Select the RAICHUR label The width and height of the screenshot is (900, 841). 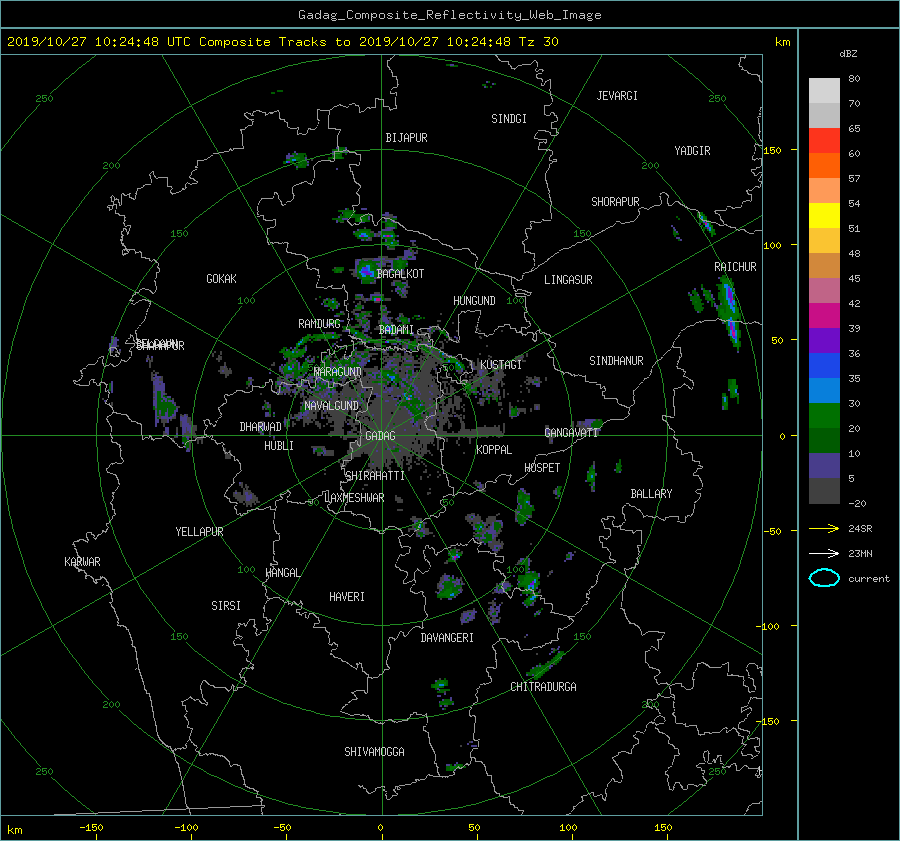tap(735, 267)
